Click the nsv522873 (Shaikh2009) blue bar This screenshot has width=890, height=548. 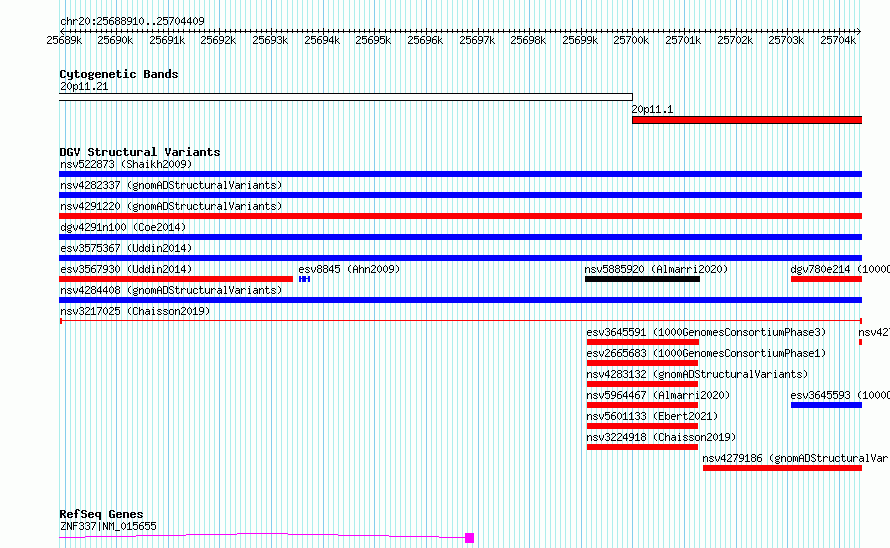coord(460,174)
